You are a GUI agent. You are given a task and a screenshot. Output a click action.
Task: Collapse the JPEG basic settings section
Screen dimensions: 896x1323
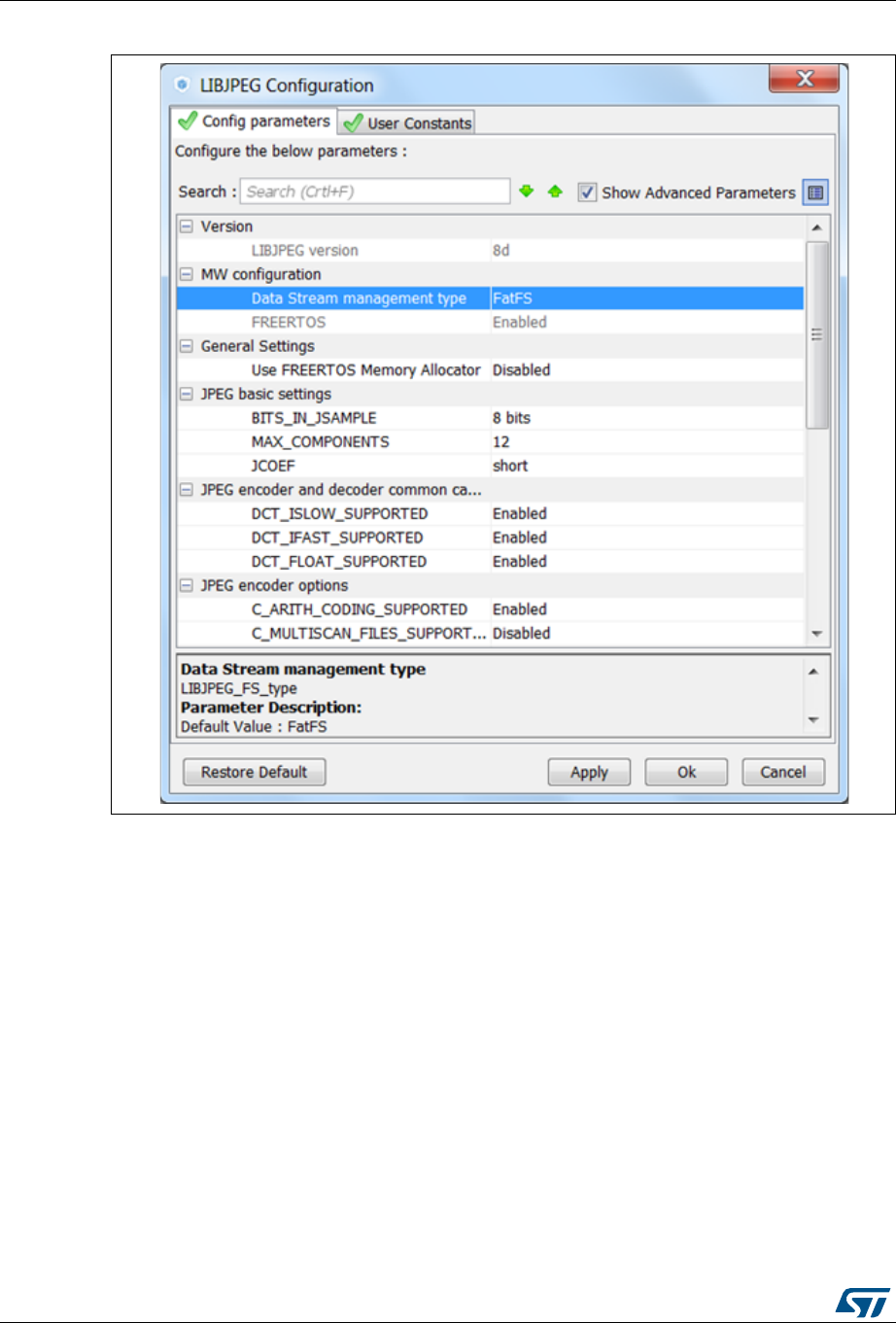186,394
